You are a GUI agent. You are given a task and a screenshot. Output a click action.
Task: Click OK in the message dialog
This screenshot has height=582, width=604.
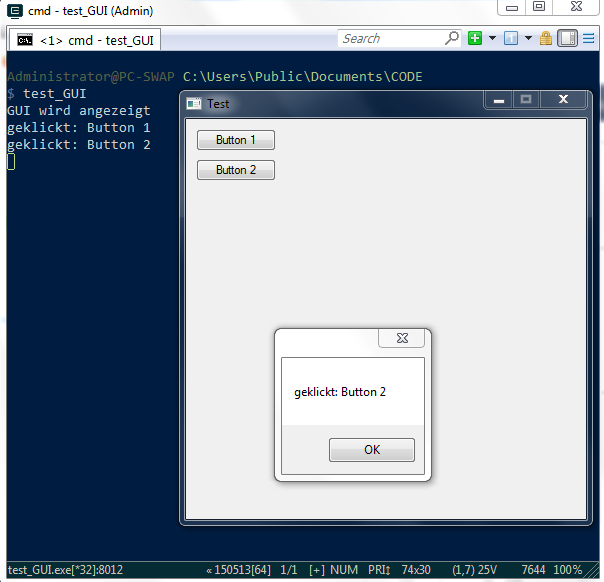pyautogui.click(x=371, y=450)
